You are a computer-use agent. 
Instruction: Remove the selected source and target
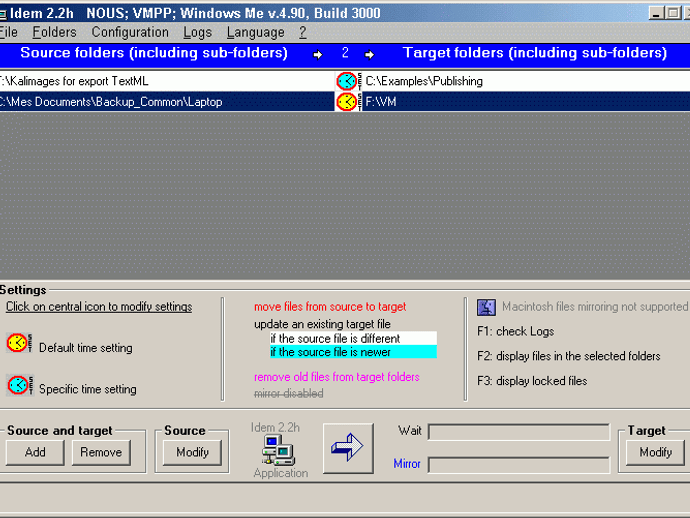[x=101, y=452]
